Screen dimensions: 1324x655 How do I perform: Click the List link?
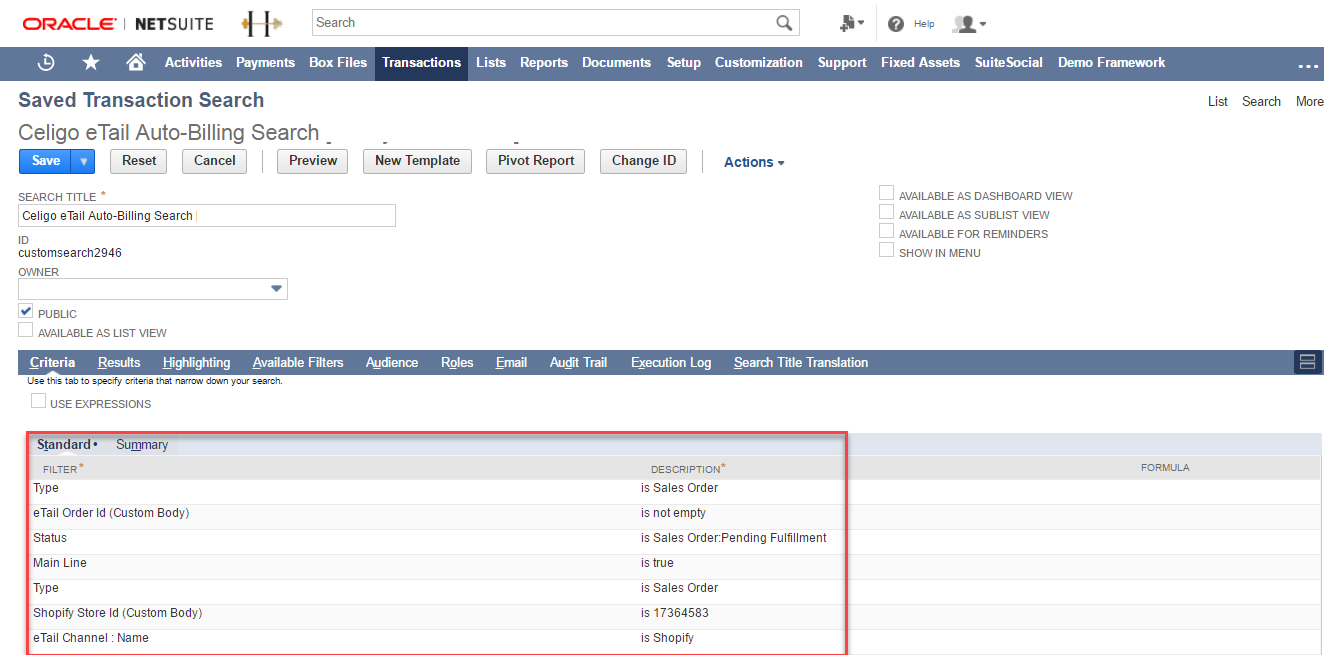click(x=1217, y=101)
